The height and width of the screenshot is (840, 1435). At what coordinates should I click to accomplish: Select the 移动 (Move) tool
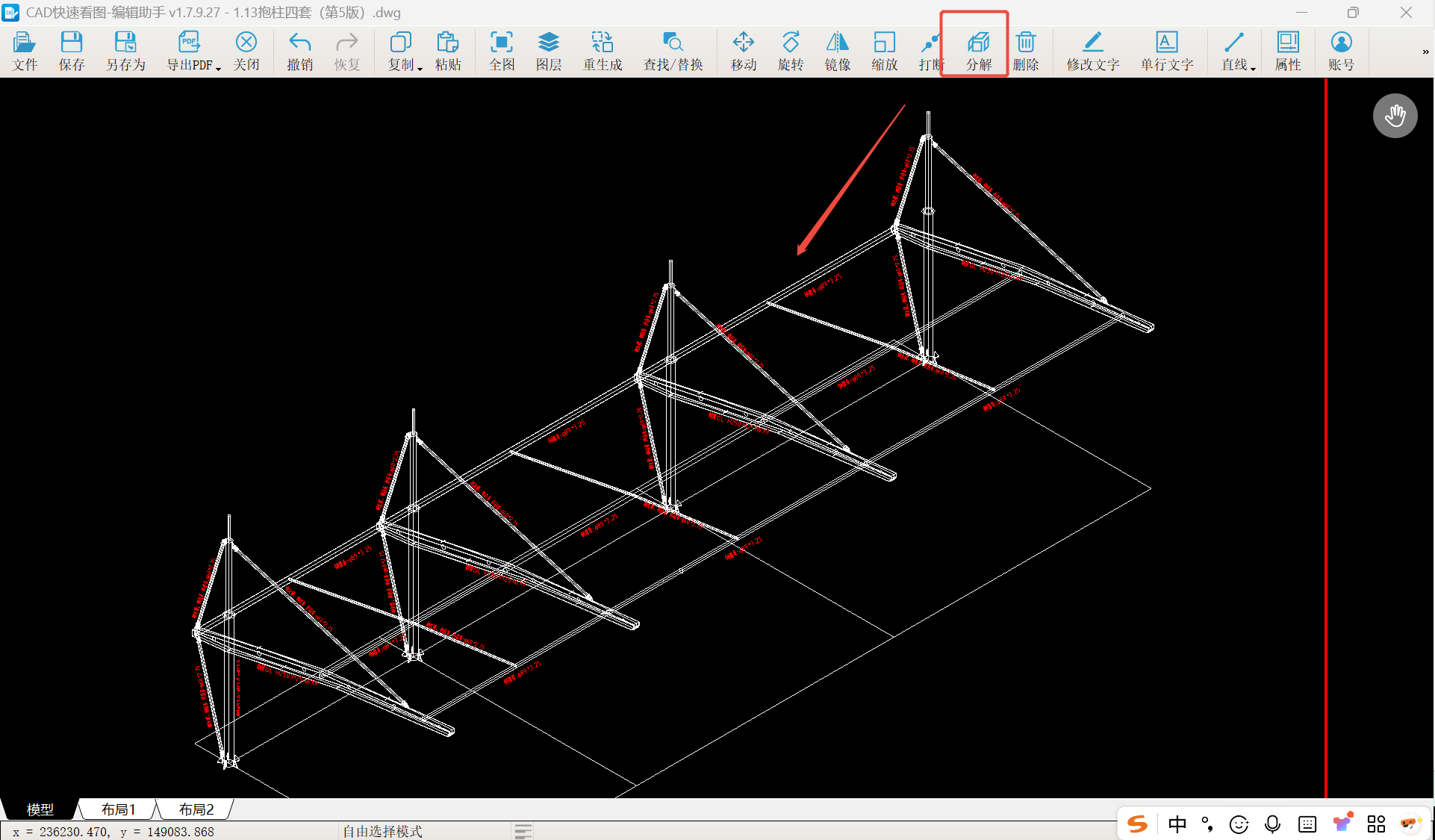(743, 43)
